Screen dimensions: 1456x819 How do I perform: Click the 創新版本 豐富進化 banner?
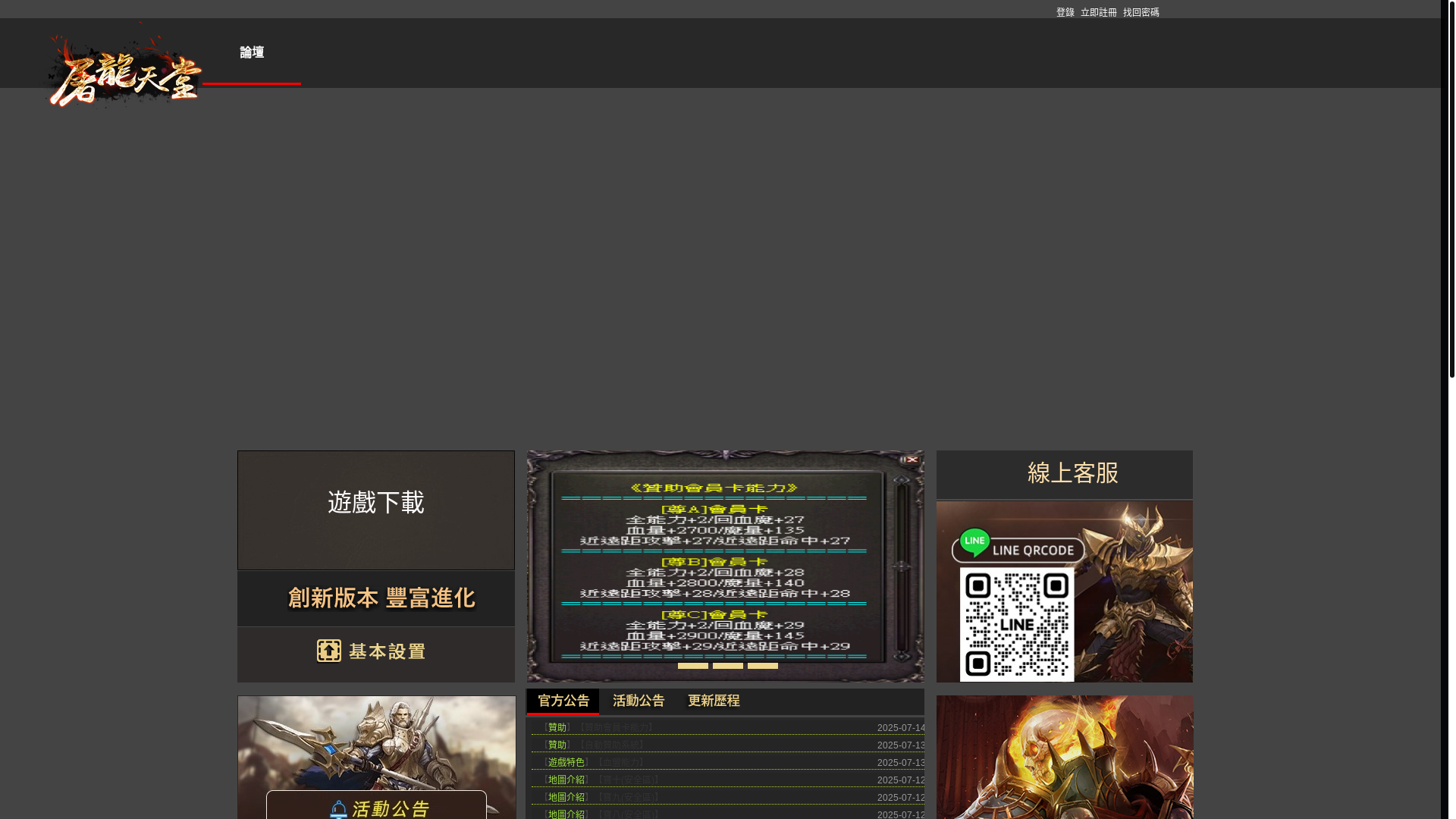pos(376,598)
